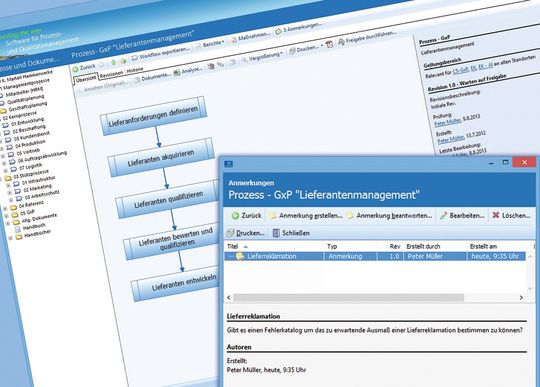Select the Lieferreklamation annotation row
Image resolution: width=540 pixels, height=387 pixels.
(x=375, y=256)
